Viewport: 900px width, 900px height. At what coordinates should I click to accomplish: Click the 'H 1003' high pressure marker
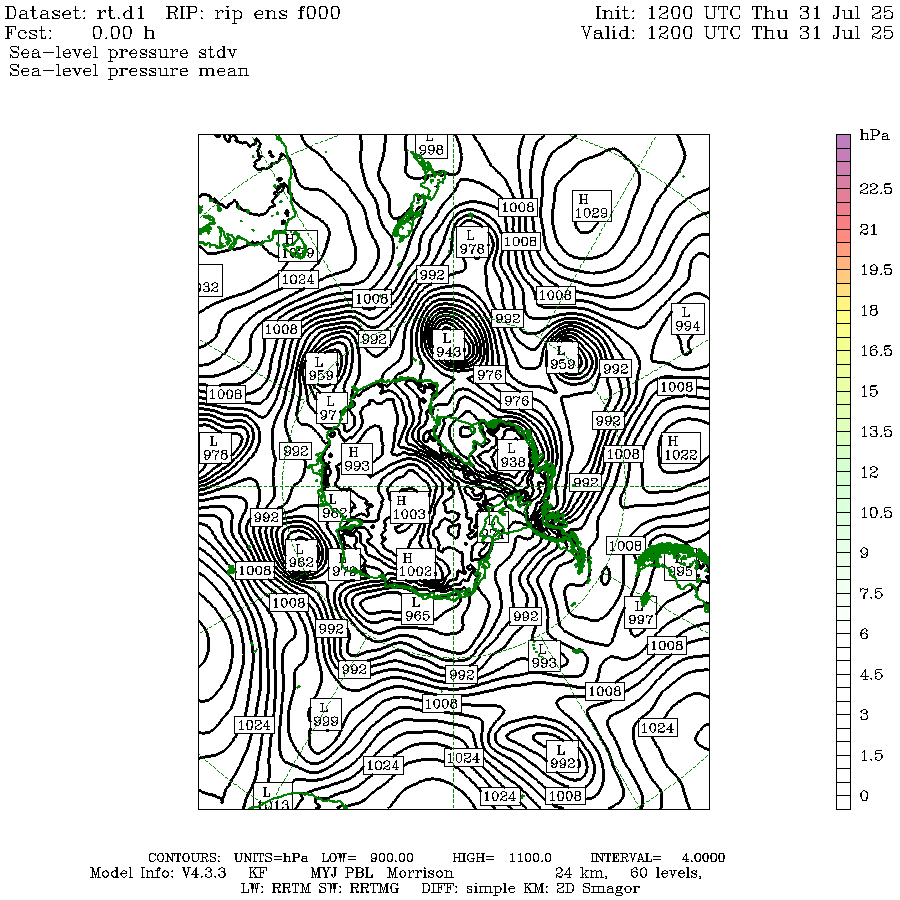point(409,507)
